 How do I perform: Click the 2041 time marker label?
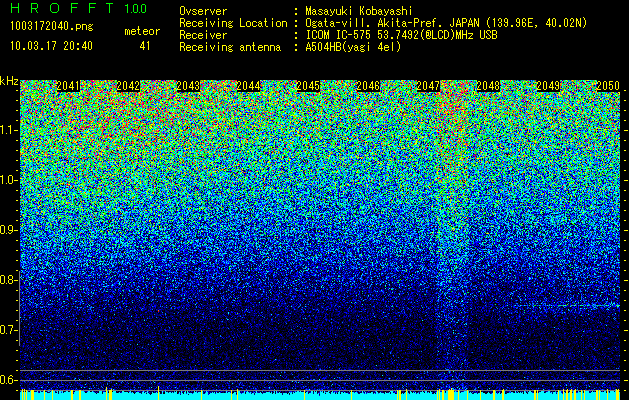68,86
